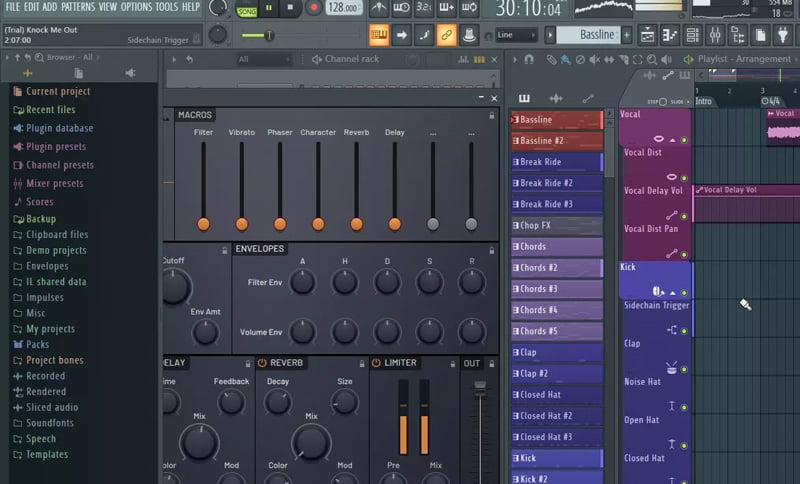Stop playback with the stop button
This screenshot has height=484, width=800.
click(290, 8)
